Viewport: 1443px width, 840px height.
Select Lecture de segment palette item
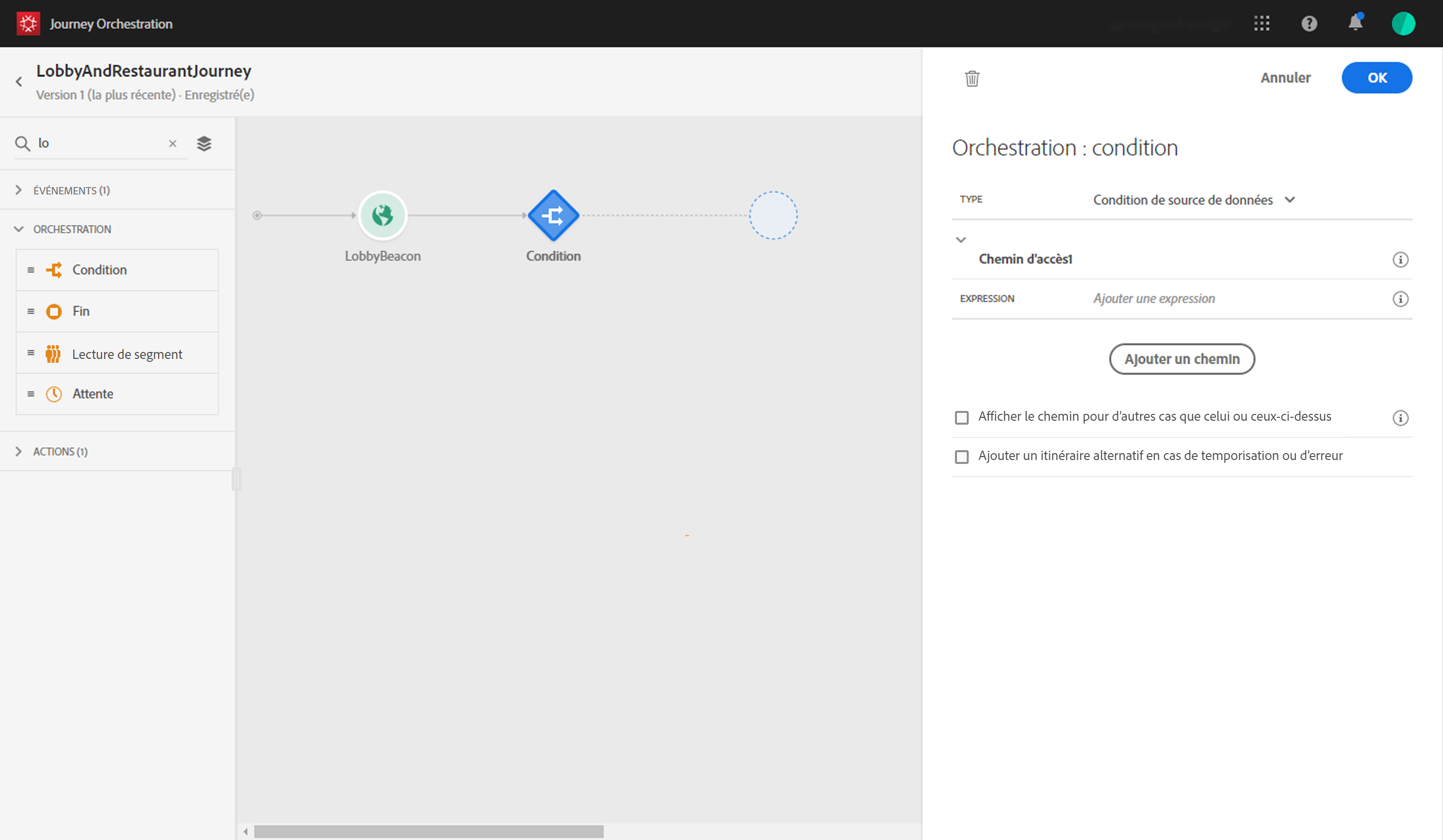(127, 354)
